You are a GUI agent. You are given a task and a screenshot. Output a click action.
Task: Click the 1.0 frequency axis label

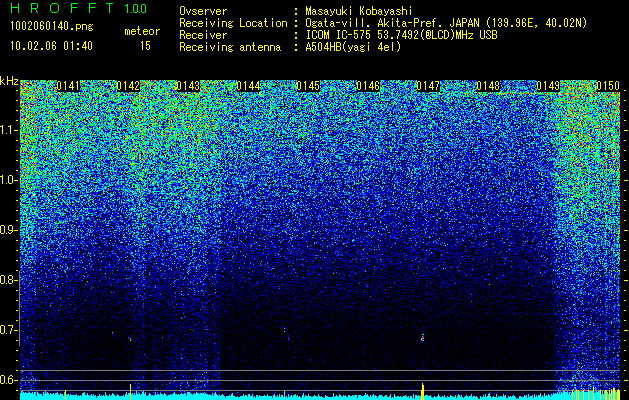9,180
